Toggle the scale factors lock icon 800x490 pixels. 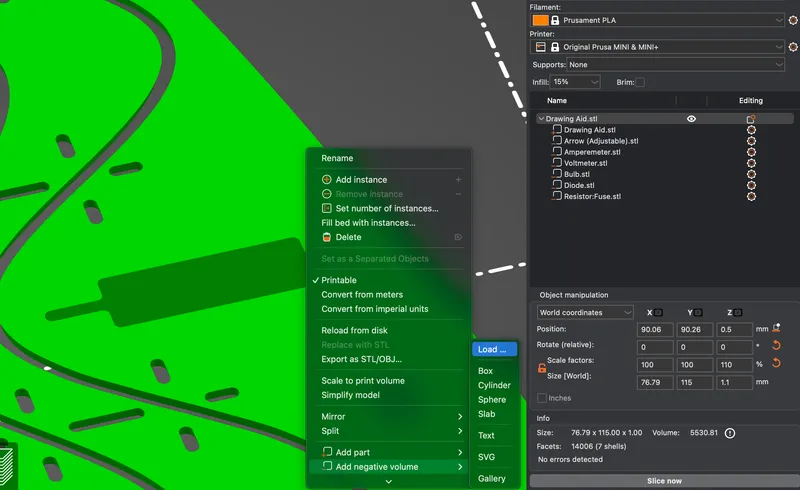(542, 369)
